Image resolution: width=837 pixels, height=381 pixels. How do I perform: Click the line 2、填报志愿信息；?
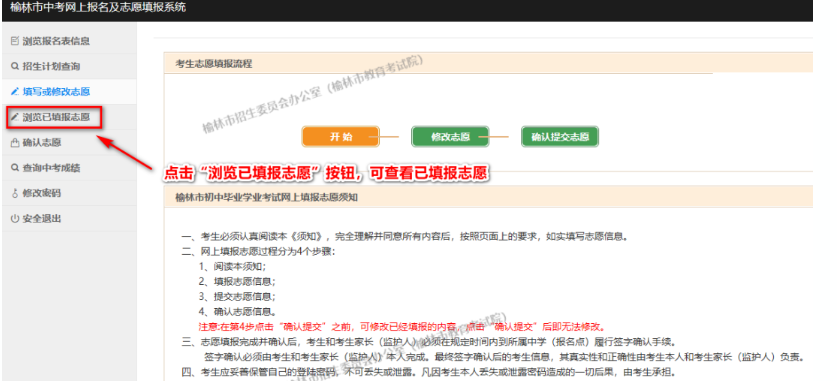(x=237, y=281)
